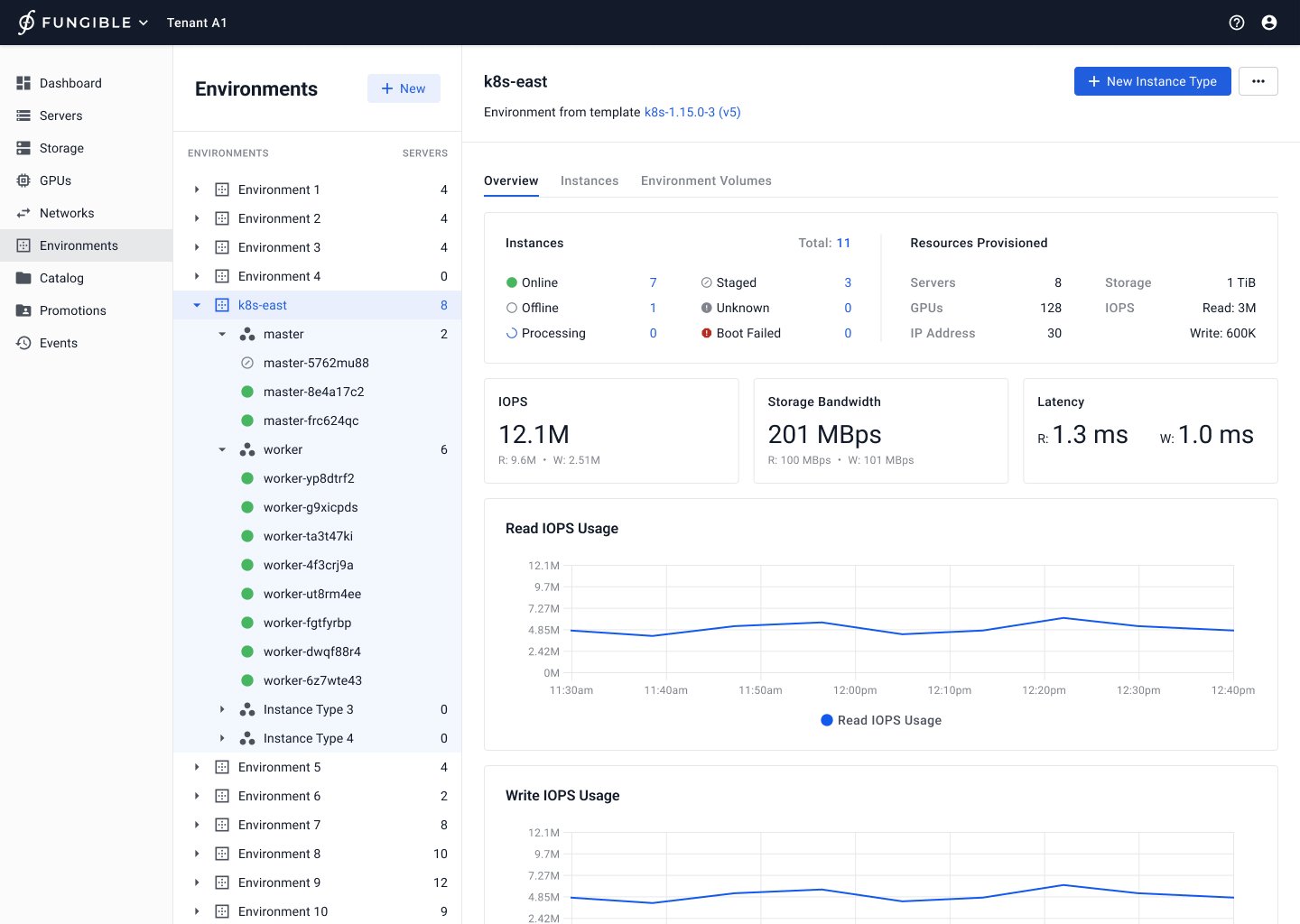This screenshot has width=1300, height=924.
Task: Click the Networks arrows icon in sidebar
Action: click(x=23, y=213)
